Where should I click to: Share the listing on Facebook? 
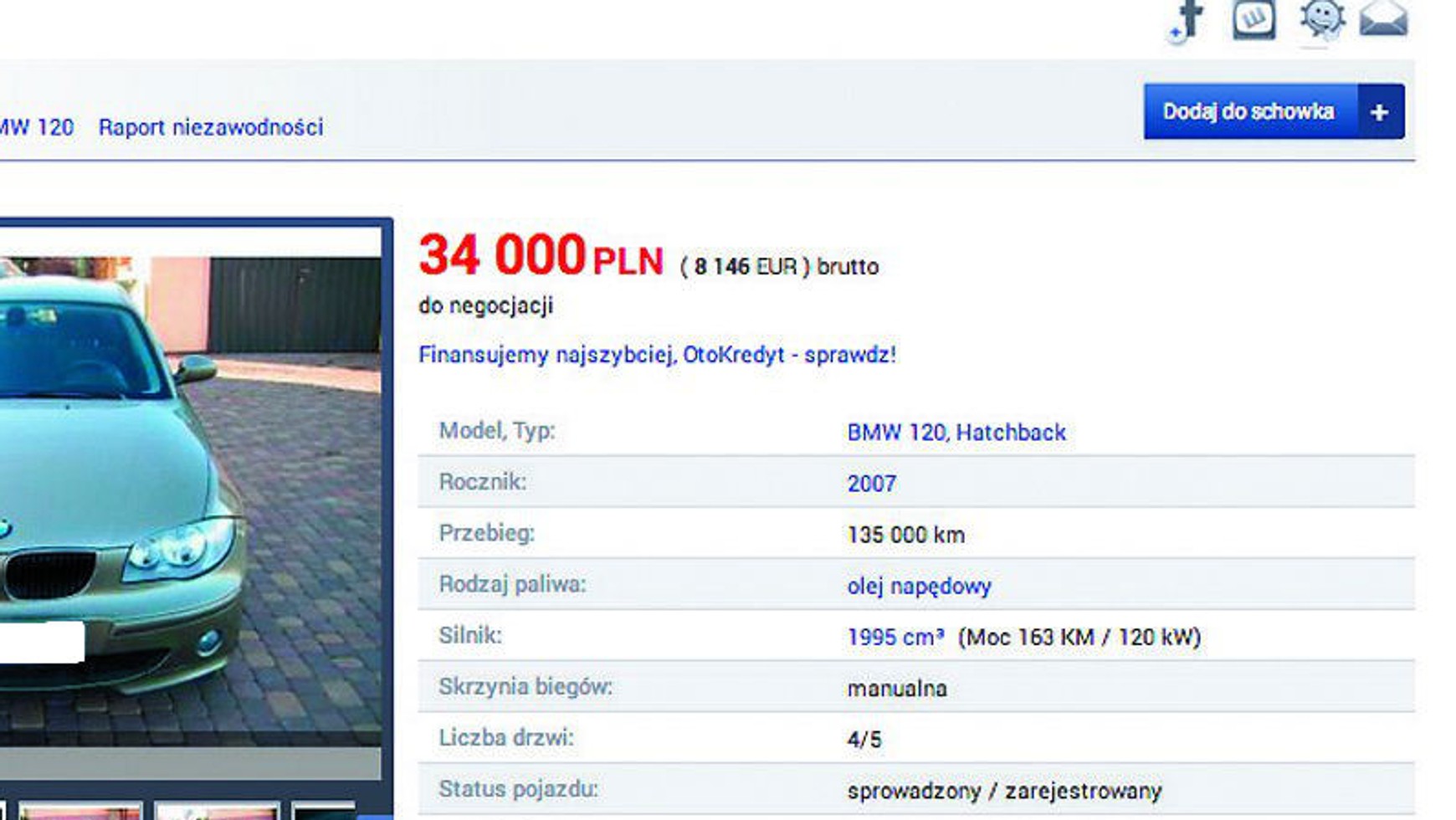click(1187, 19)
